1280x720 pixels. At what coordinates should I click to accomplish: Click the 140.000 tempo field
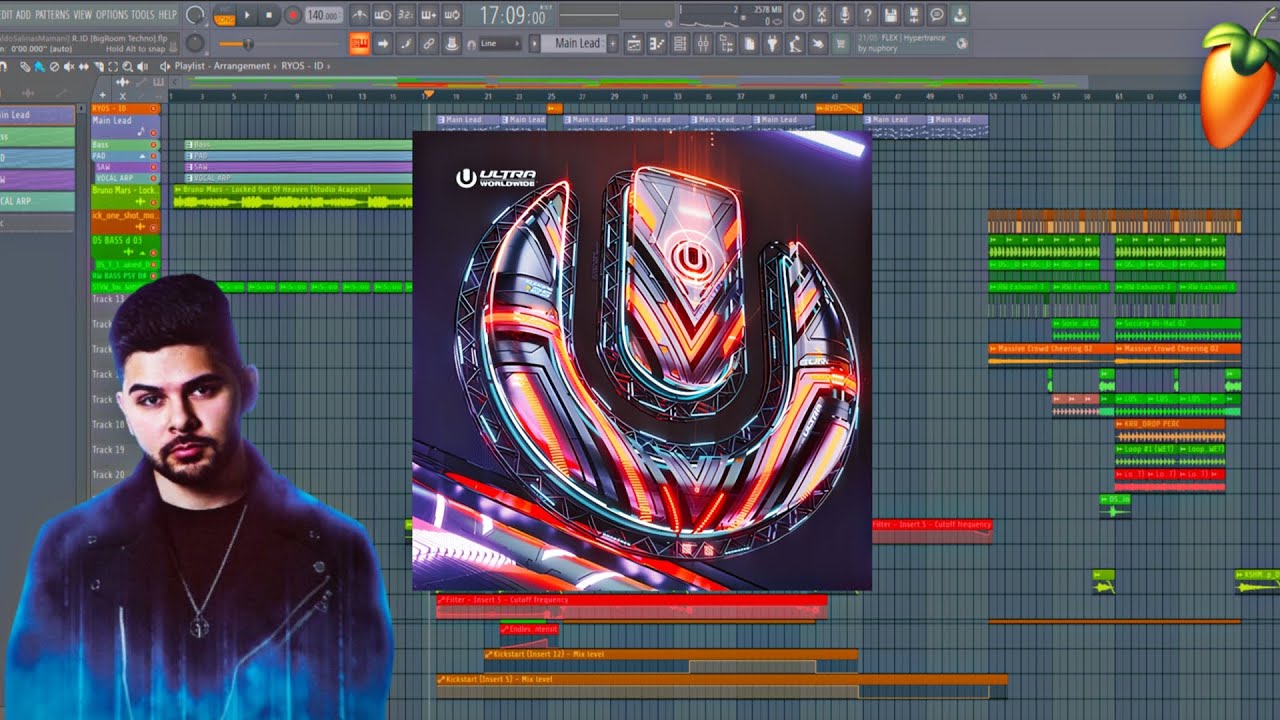(x=323, y=15)
